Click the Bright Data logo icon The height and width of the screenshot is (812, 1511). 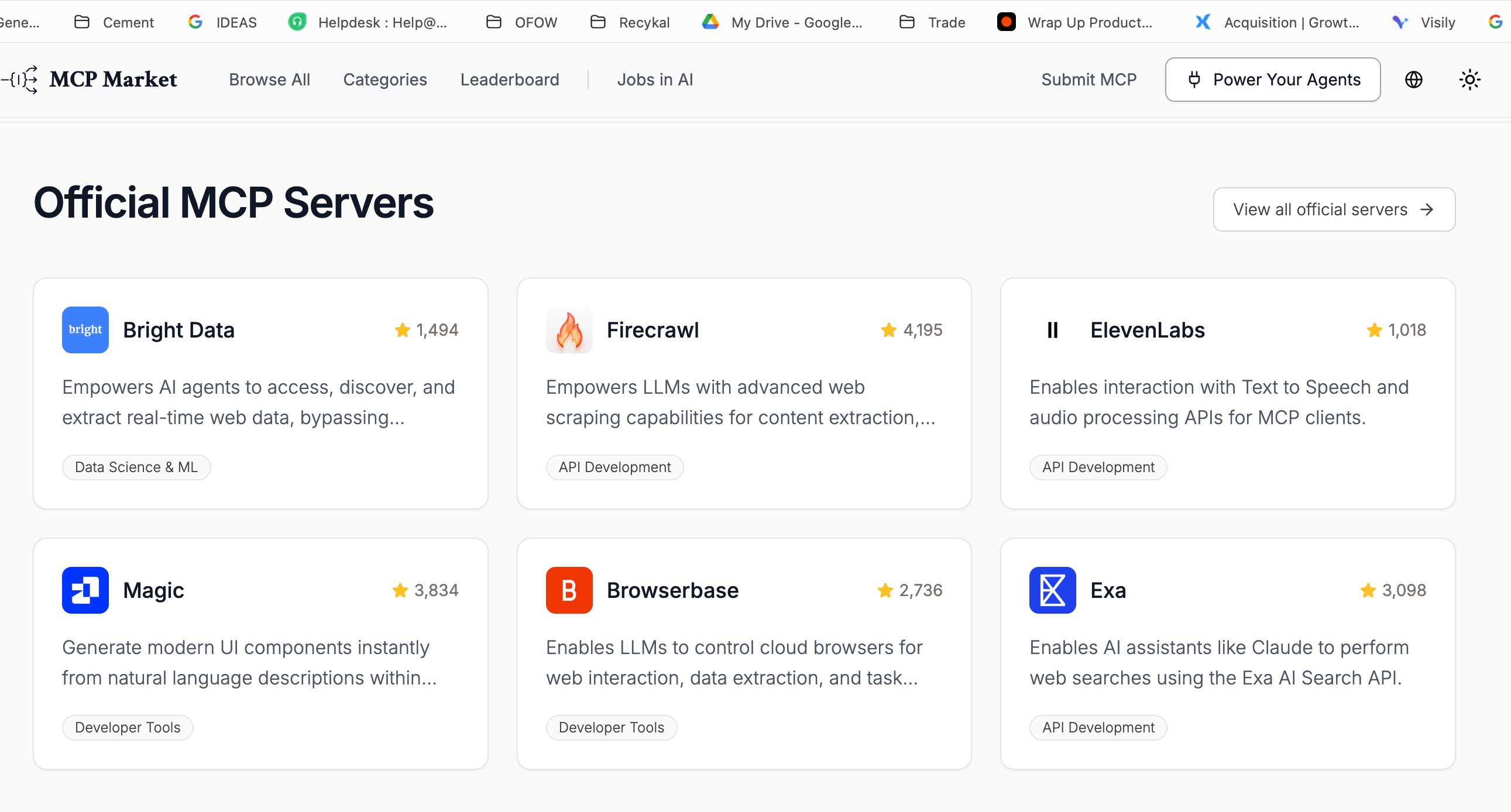click(x=85, y=329)
